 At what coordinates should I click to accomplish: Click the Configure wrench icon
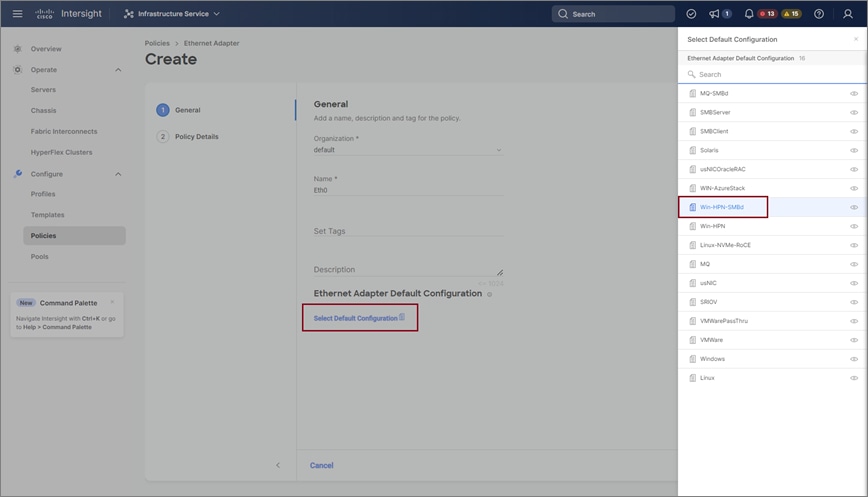click(18, 174)
